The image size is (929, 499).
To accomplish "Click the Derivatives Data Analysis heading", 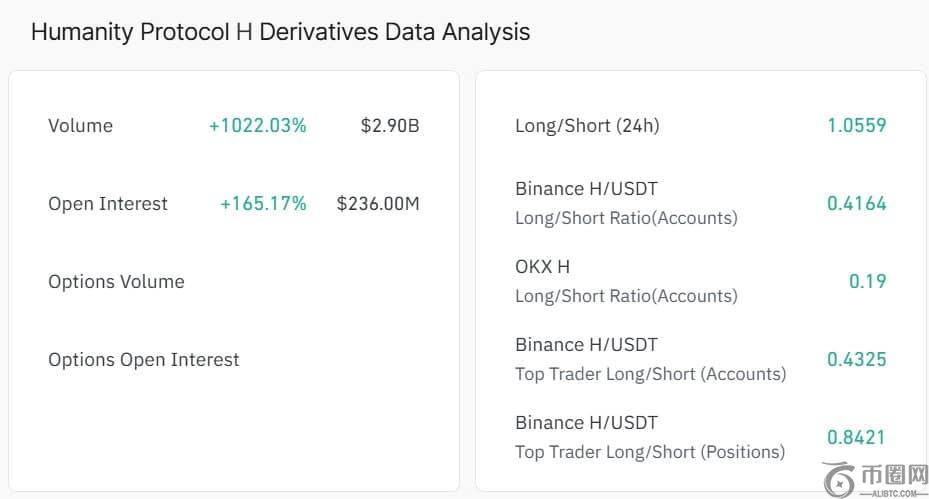I will coord(280,32).
